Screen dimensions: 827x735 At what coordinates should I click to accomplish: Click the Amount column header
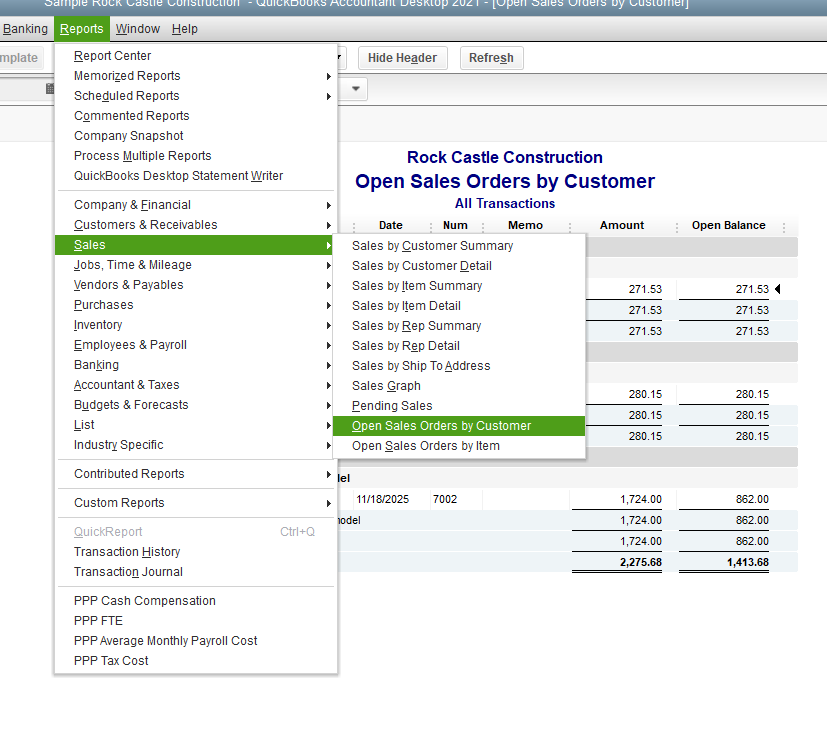click(x=622, y=226)
